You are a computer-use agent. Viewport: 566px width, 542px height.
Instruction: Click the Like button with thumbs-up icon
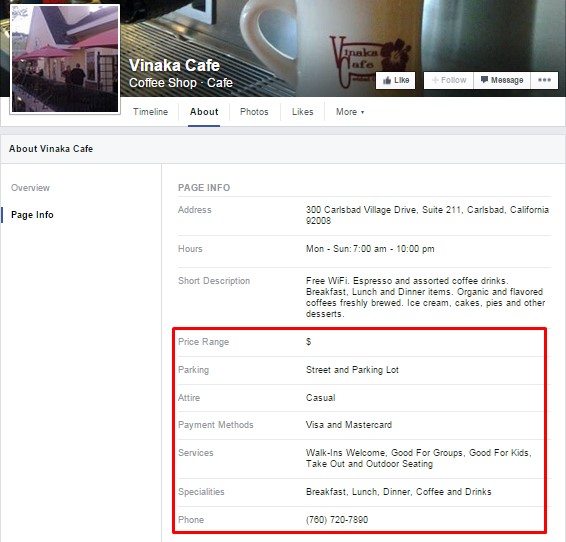[x=395, y=80]
